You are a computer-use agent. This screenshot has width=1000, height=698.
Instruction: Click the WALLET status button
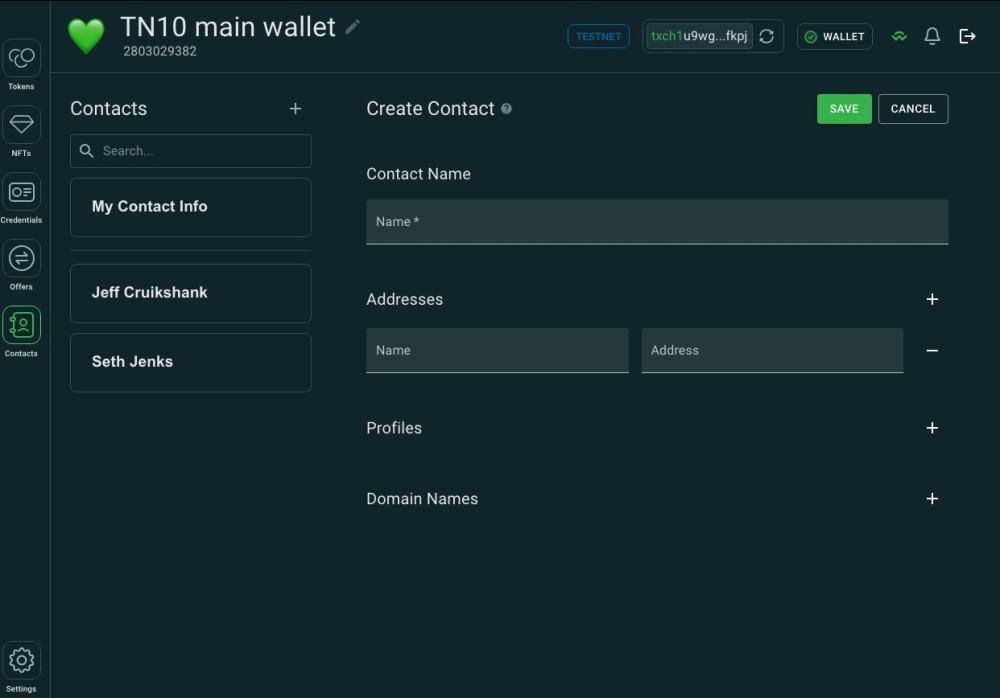point(834,36)
